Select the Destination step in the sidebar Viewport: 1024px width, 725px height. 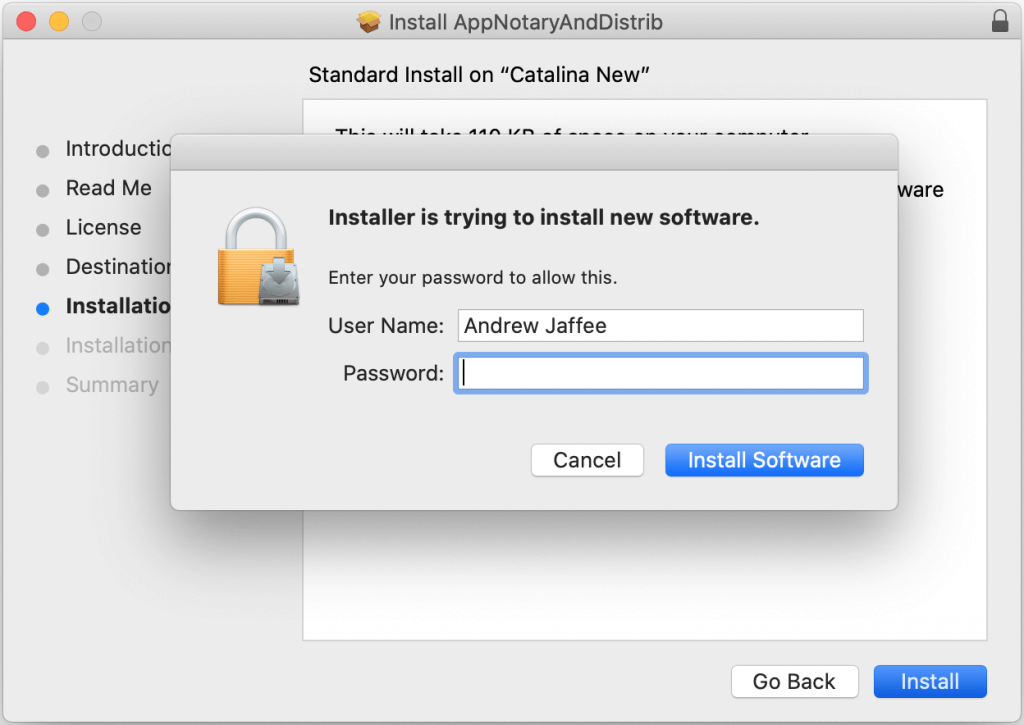pyautogui.click(x=118, y=267)
